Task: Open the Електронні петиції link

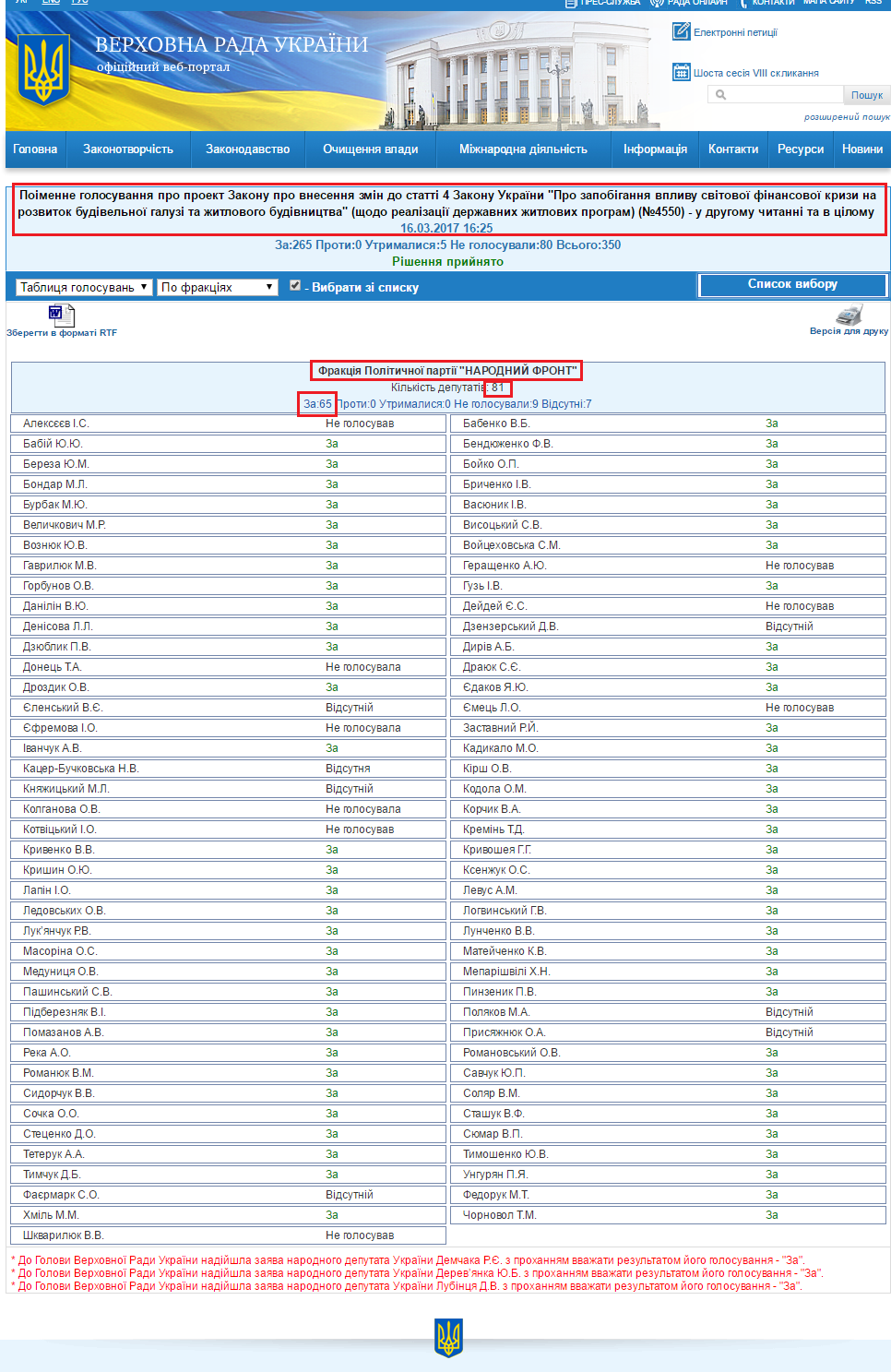Action: [x=735, y=32]
